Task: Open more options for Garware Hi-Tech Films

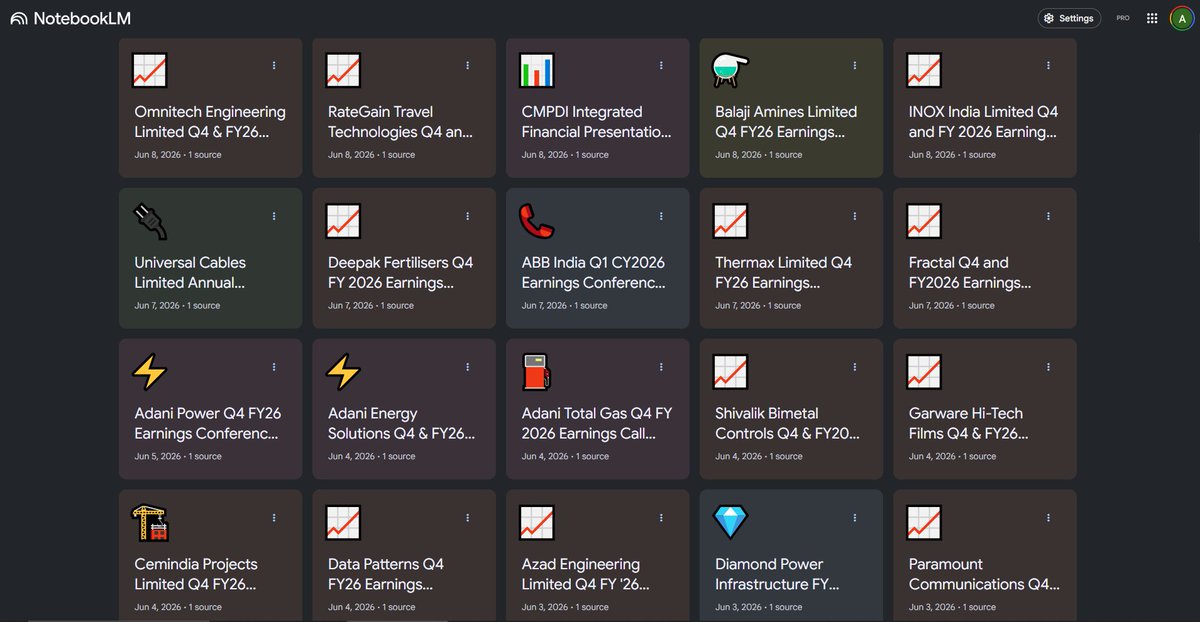Action: pyautogui.click(x=1048, y=367)
